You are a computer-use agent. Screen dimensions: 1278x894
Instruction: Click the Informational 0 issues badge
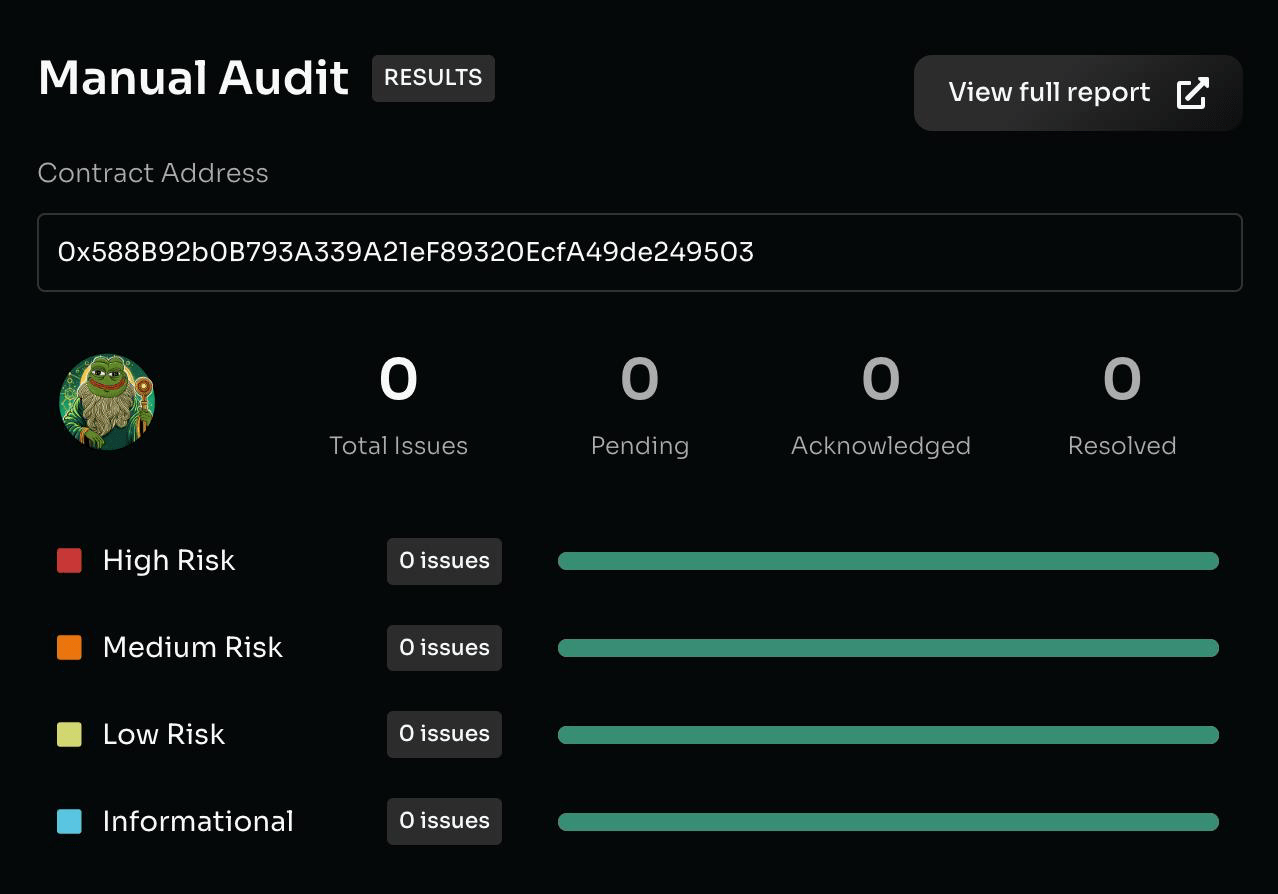444,822
